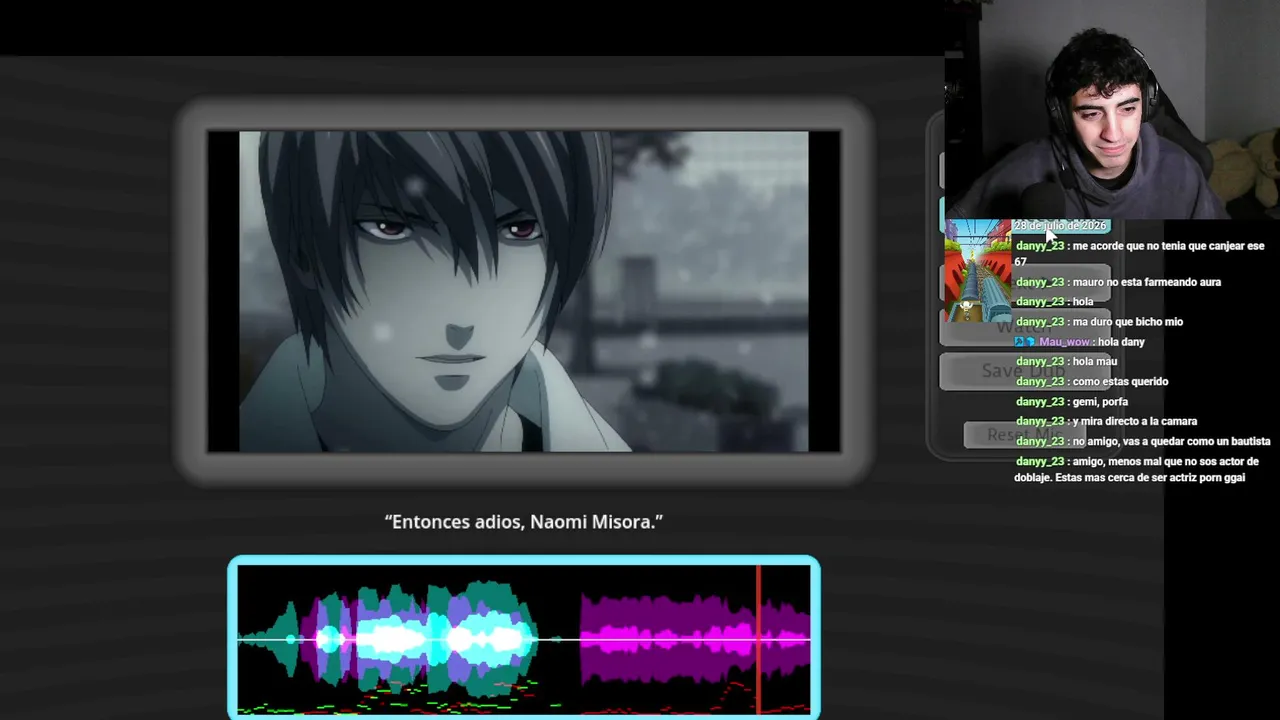Click the Mau_wow username in chat

point(1064,342)
